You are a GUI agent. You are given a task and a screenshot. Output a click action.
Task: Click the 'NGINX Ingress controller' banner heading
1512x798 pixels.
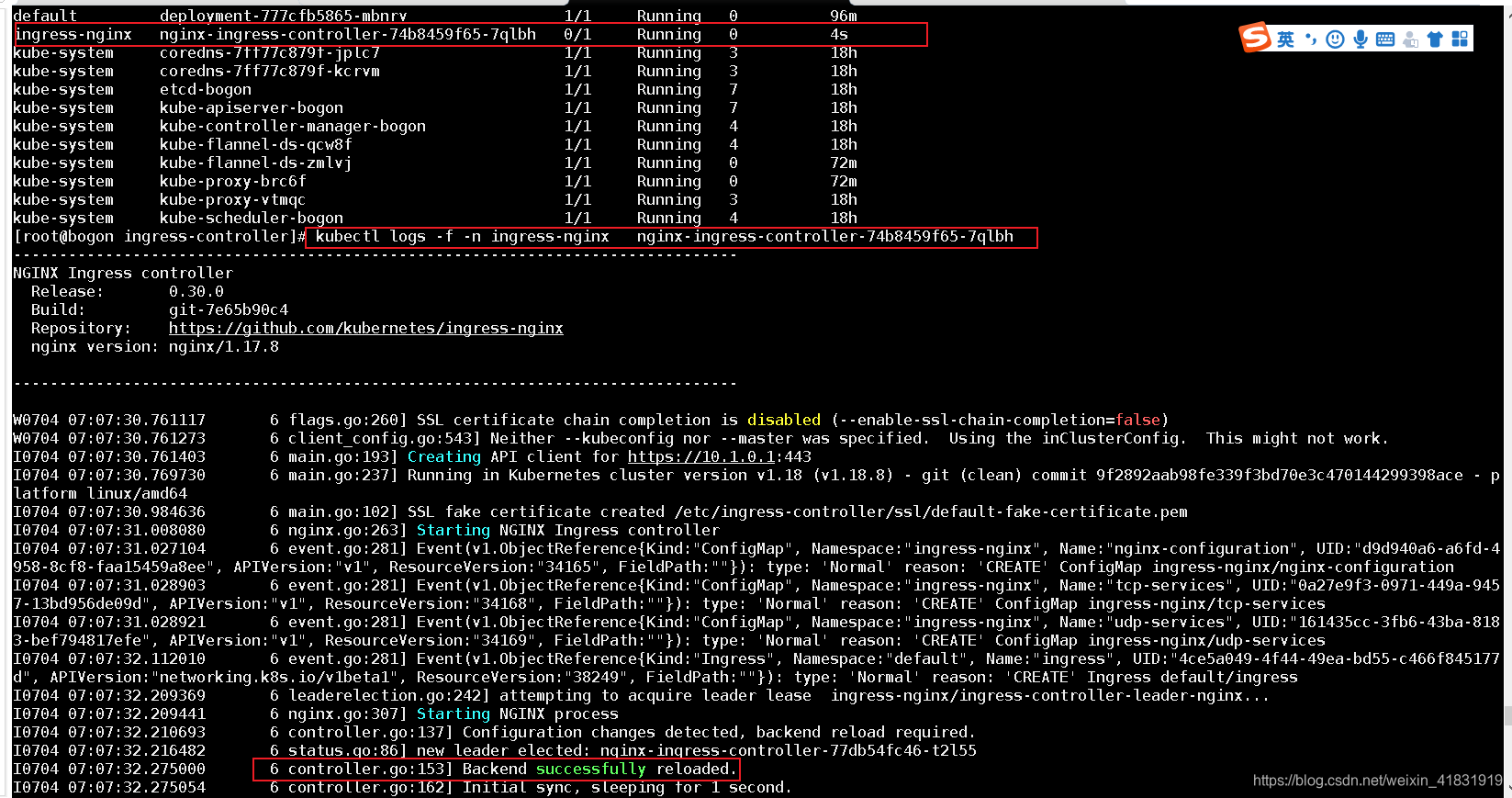tap(123, 273)
